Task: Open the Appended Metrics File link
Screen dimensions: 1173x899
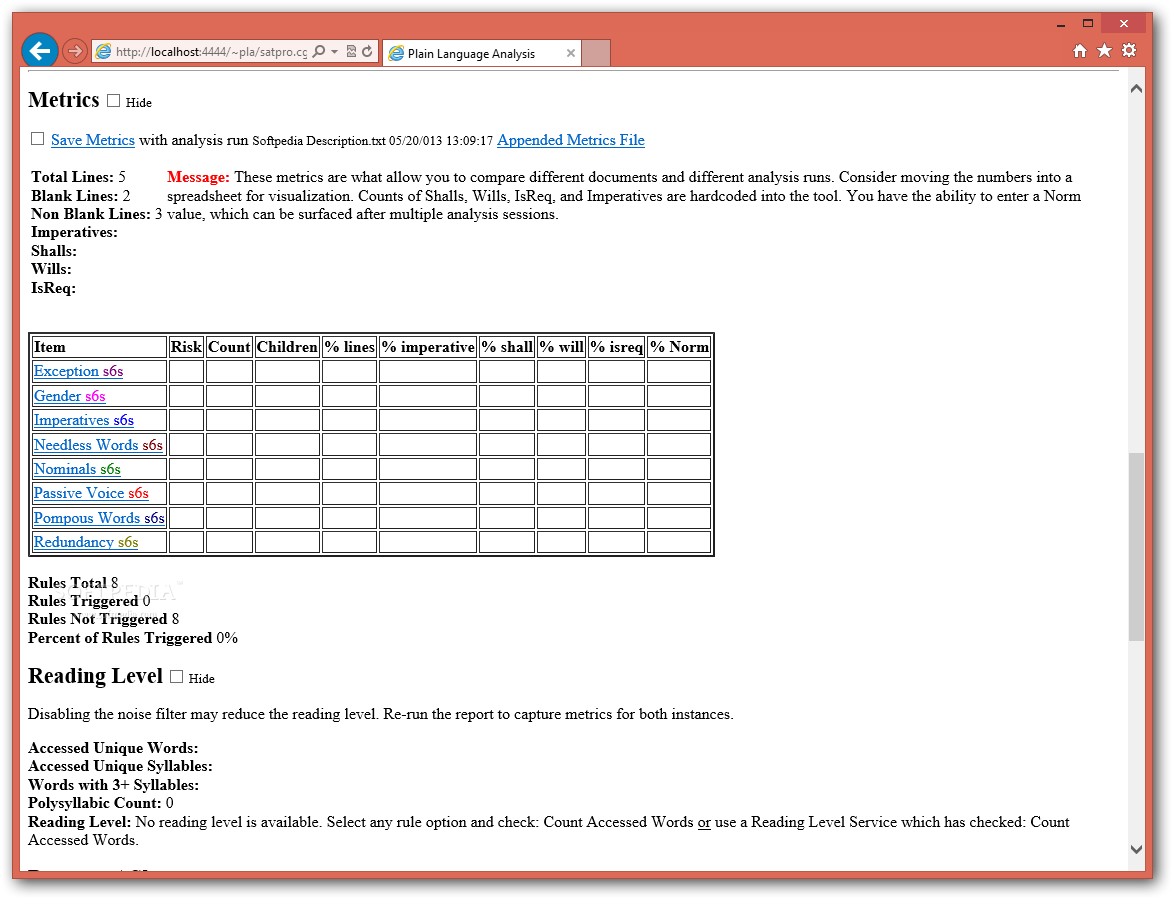Action: click(571, 140)
